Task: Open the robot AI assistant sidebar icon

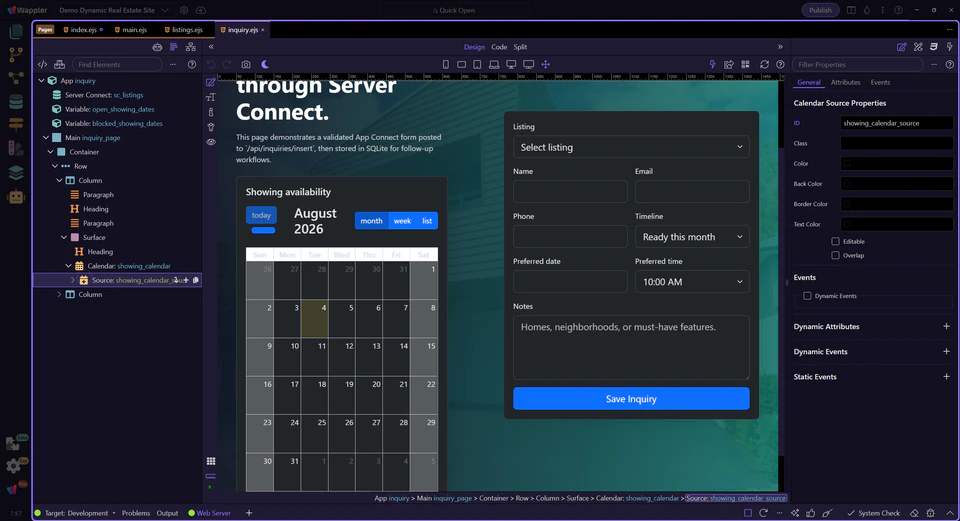Action: (x=16, y=197)
